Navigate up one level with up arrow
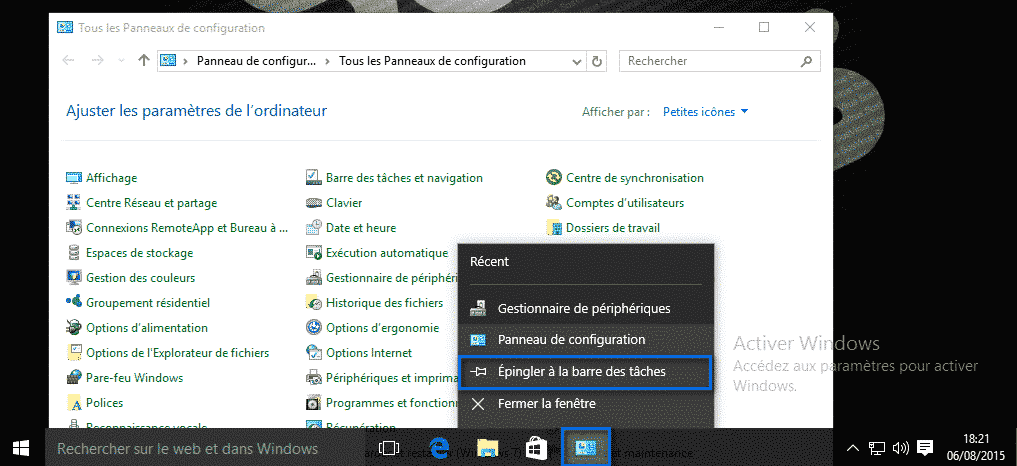Screen dimensions: 1017x466 tap(144, 61)
